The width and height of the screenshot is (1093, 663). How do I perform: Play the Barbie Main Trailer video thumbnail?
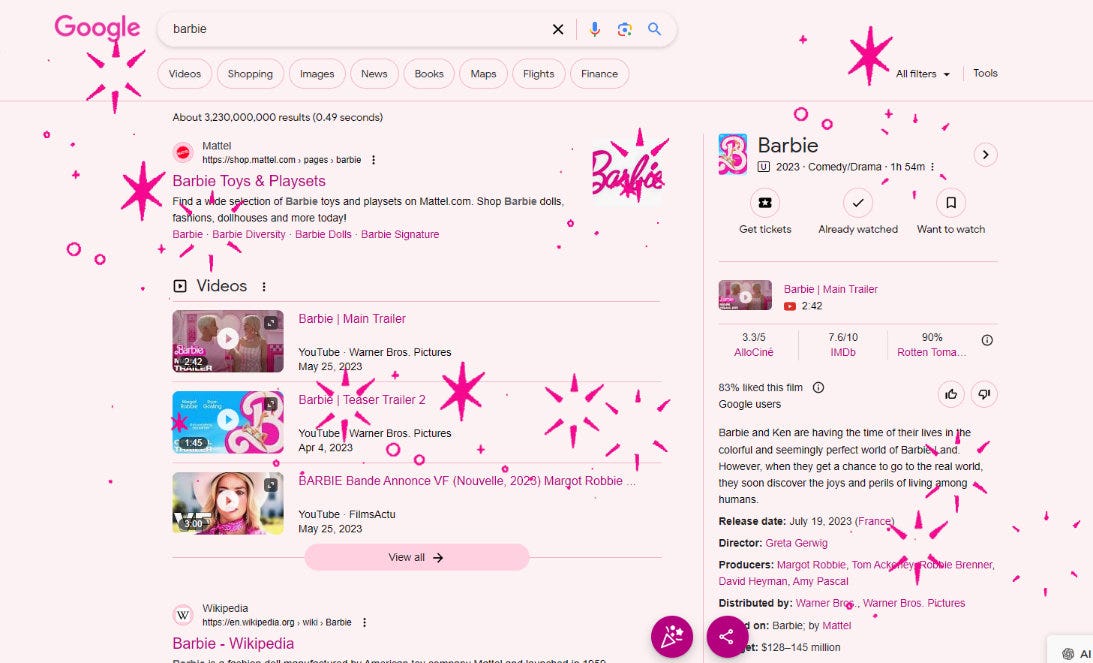pos(228,341)
